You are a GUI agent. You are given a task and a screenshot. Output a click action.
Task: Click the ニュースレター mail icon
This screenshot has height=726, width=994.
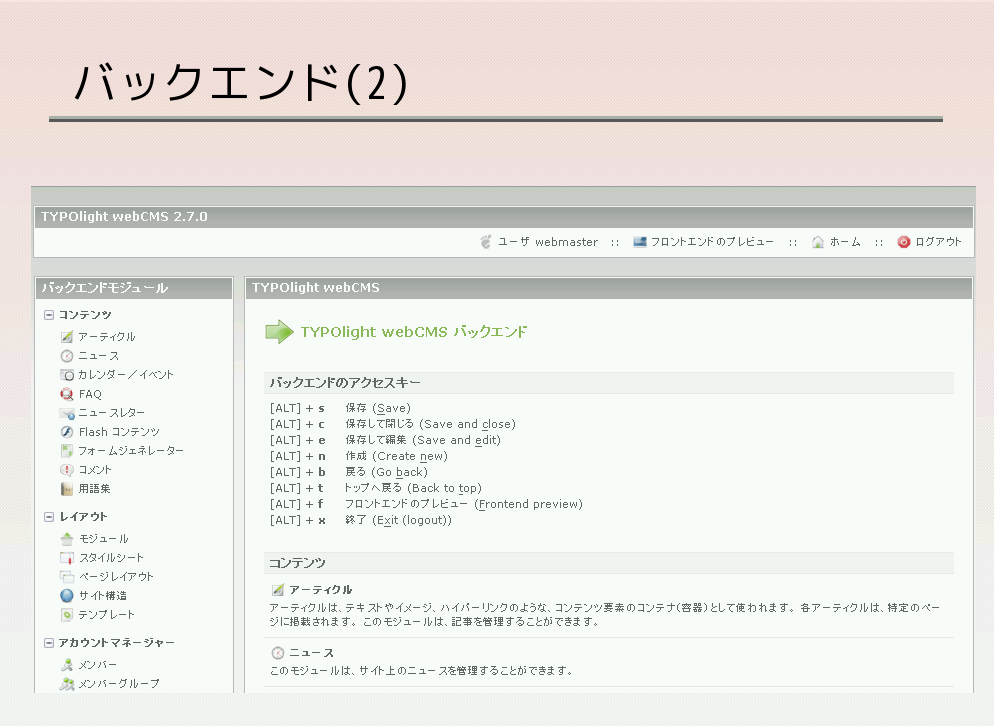[x=67, y=413]
